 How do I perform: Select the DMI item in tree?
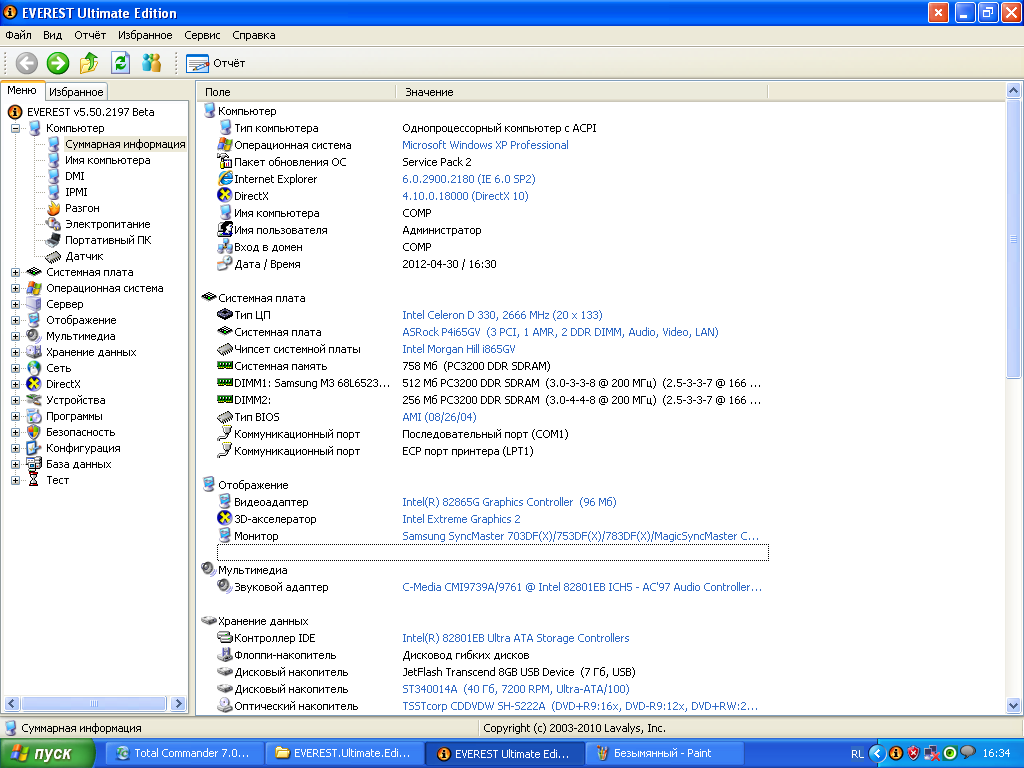(75, 176)
